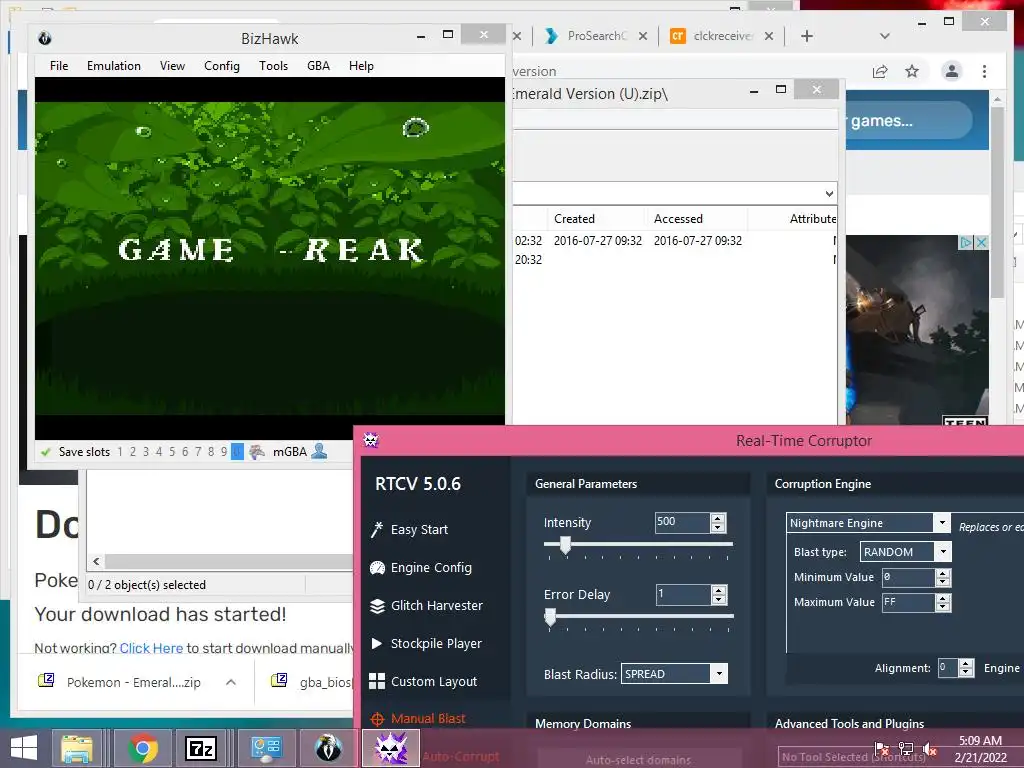Click the network tray icon
The image size is (1024, 768).
(x=906, y=749)
